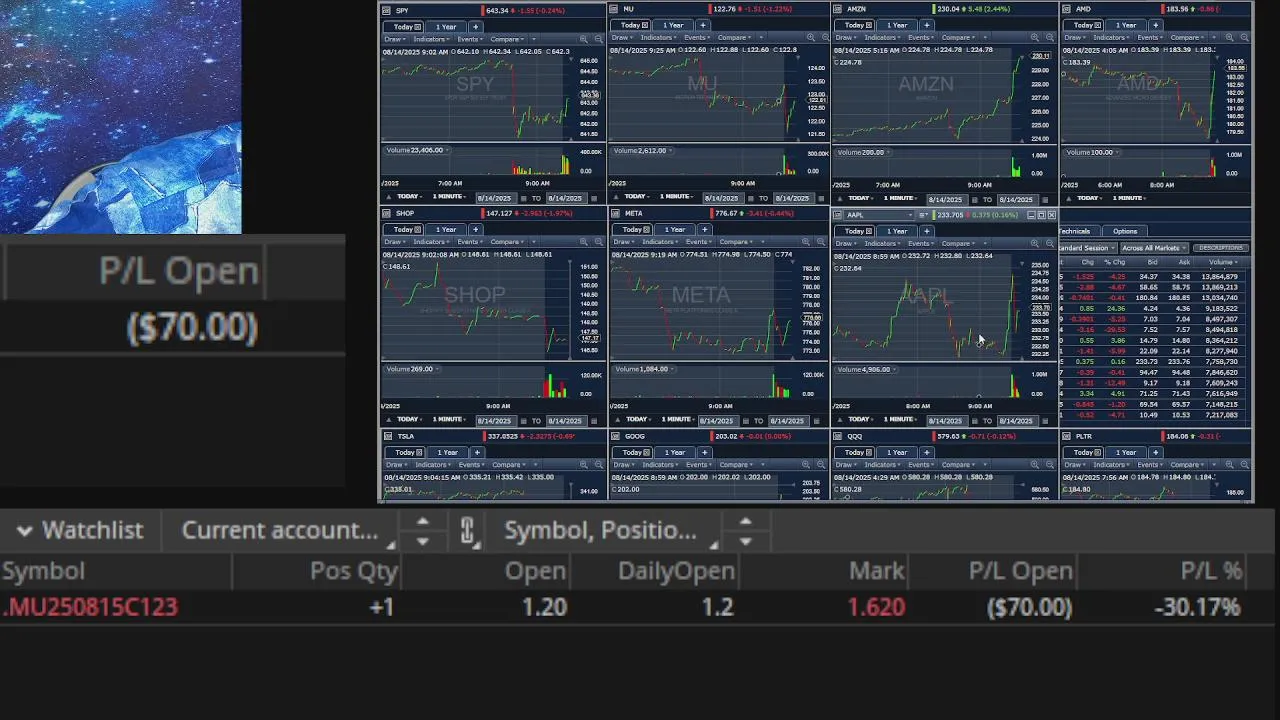Zoom in on the AAPL chart
Image resolution: width=1280 pixels, height=720 pixels.
coord(1033,244)
